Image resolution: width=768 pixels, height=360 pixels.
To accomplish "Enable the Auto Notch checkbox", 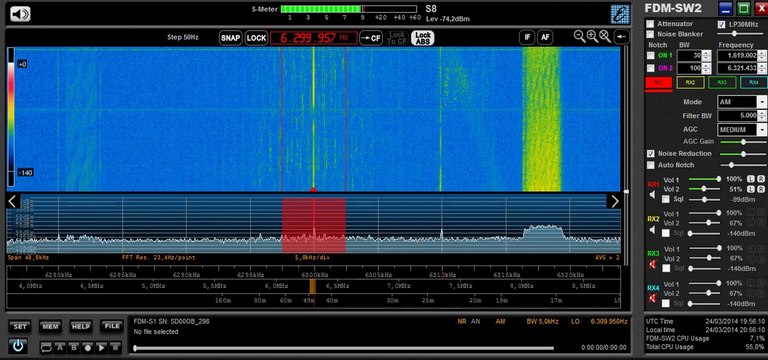I will [650, 165].
